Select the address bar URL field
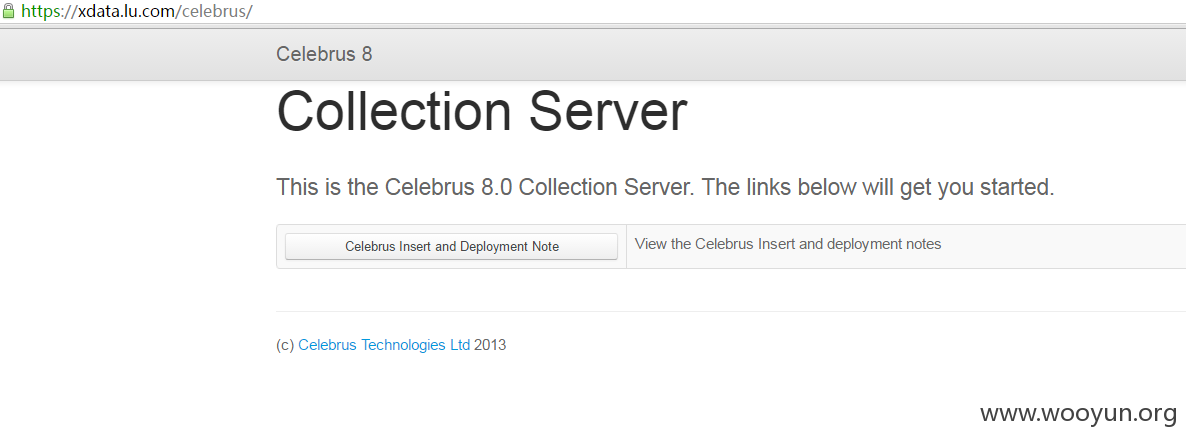Screen dimensions: 1186x442 click(x=593, y=11)
